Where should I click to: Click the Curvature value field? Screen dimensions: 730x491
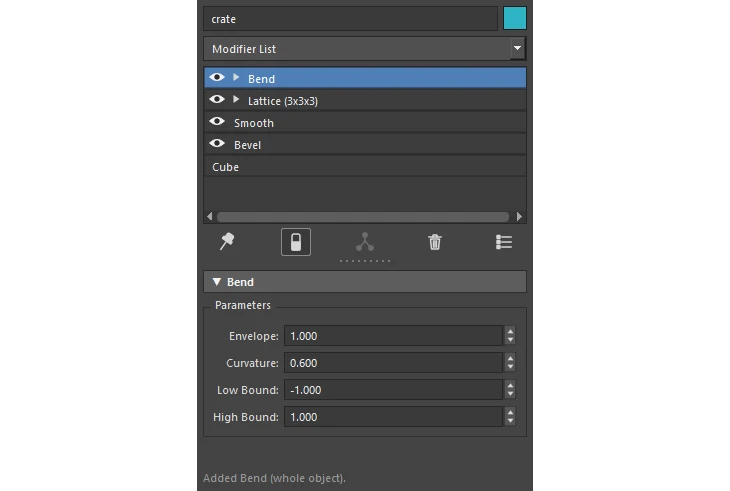tap(393, 363)
